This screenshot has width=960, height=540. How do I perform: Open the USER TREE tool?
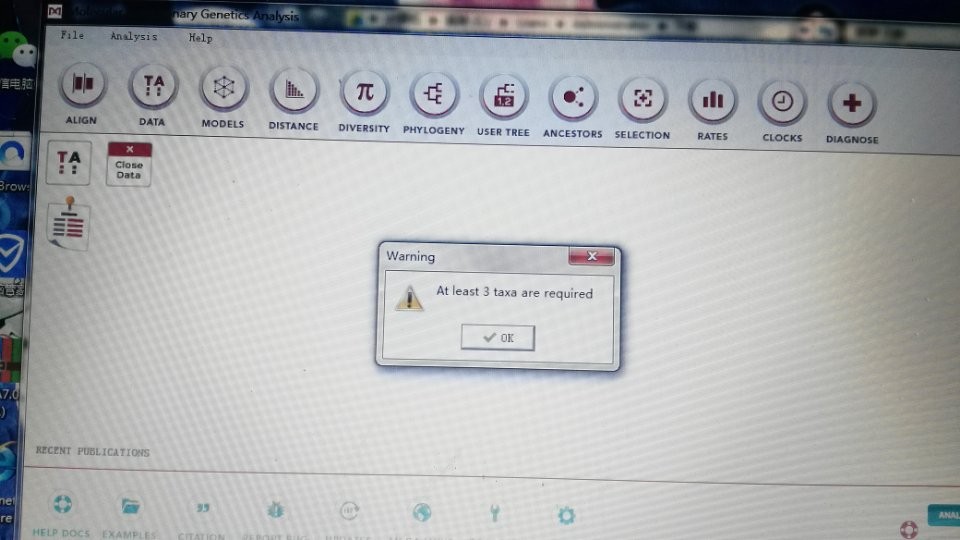tap(503, 97)
